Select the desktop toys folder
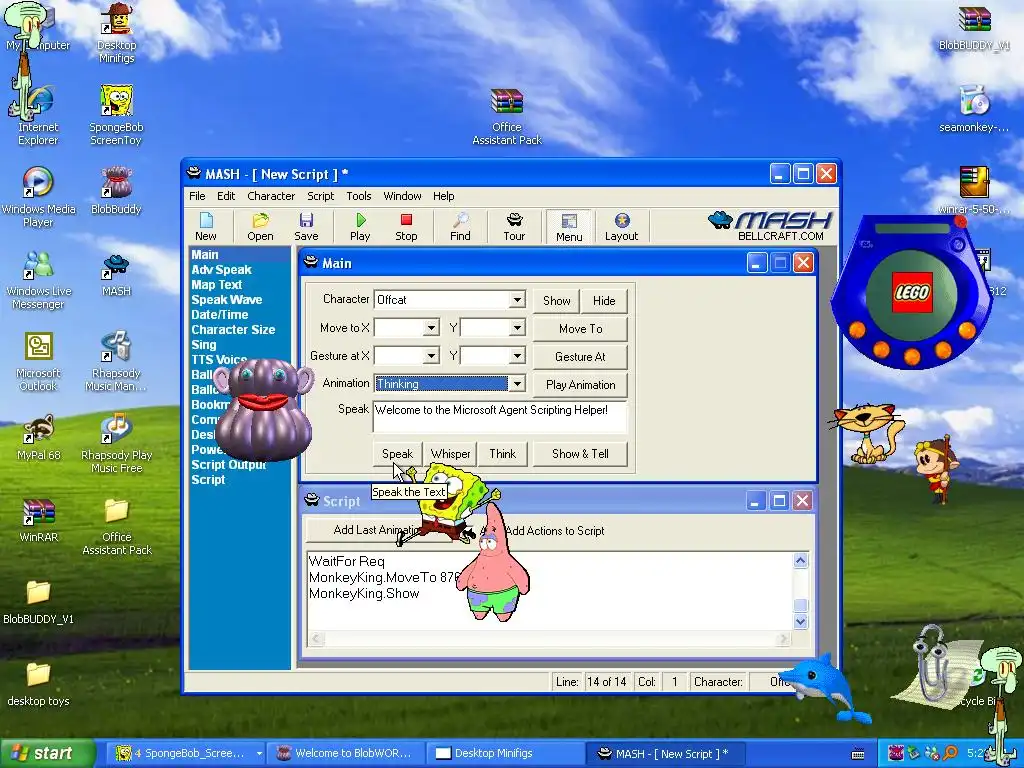The image size is (1024, 768). (x=38, y=684)
